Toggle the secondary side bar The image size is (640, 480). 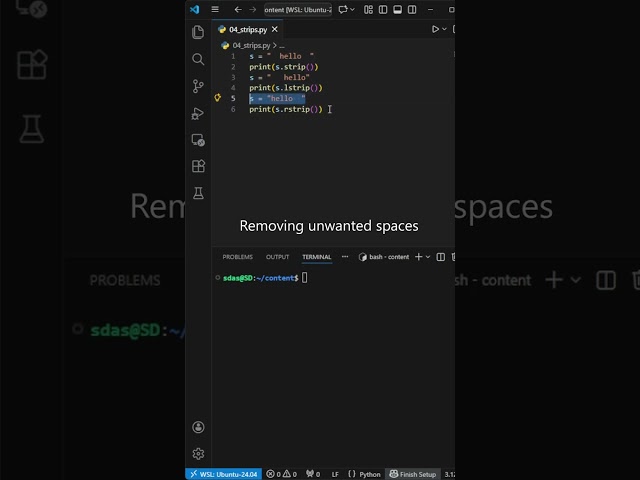click(x=412, y=9)
